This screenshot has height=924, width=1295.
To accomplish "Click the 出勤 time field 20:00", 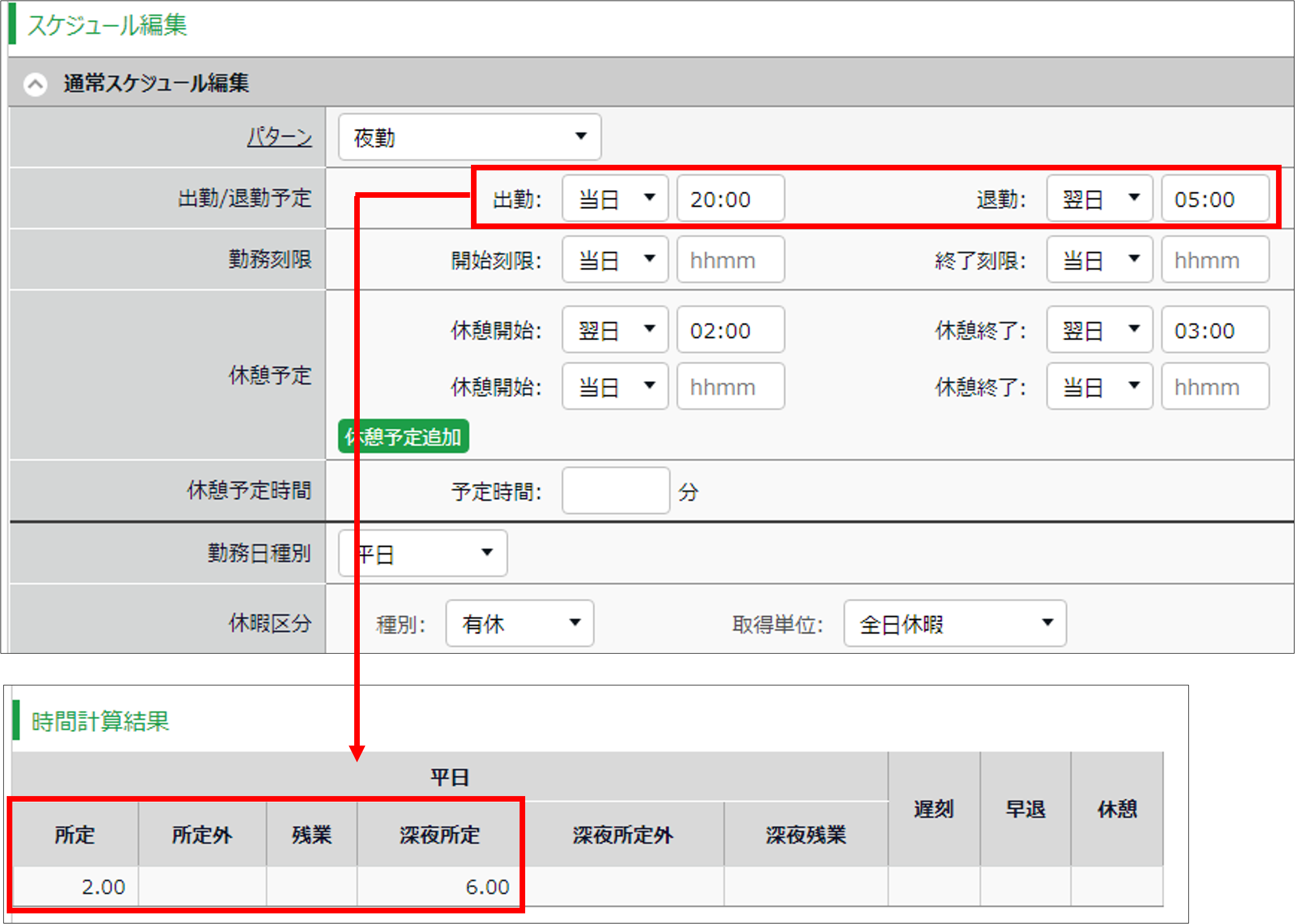I will pos(730,198).
